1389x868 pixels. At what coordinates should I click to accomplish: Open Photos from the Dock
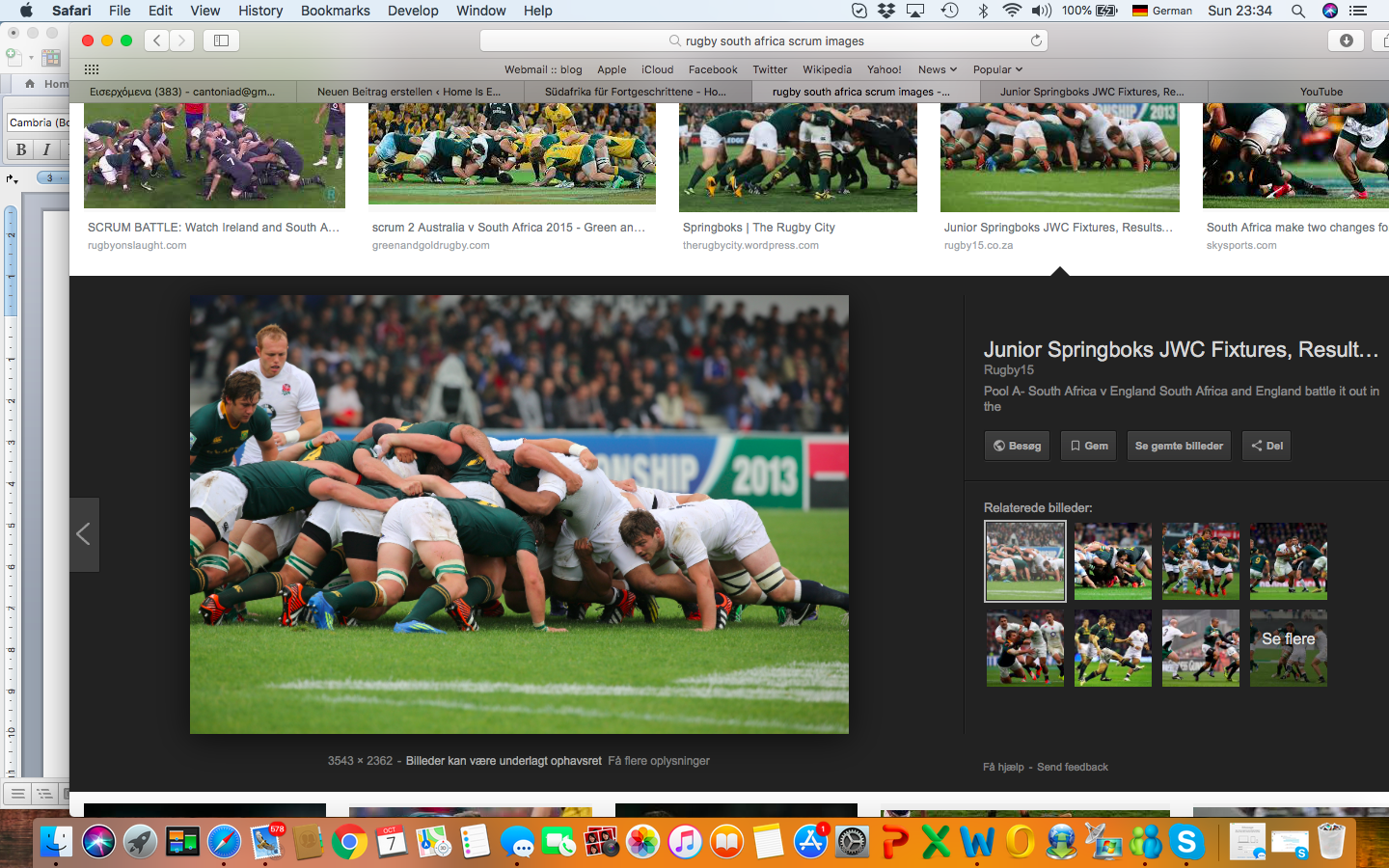[643, 842]
